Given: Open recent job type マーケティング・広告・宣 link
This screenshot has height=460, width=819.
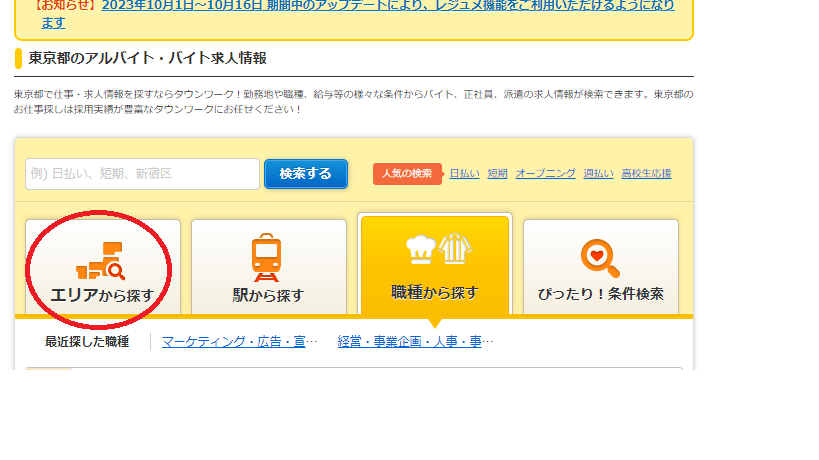Looking at the screenshot, I should tap(239, 342).
